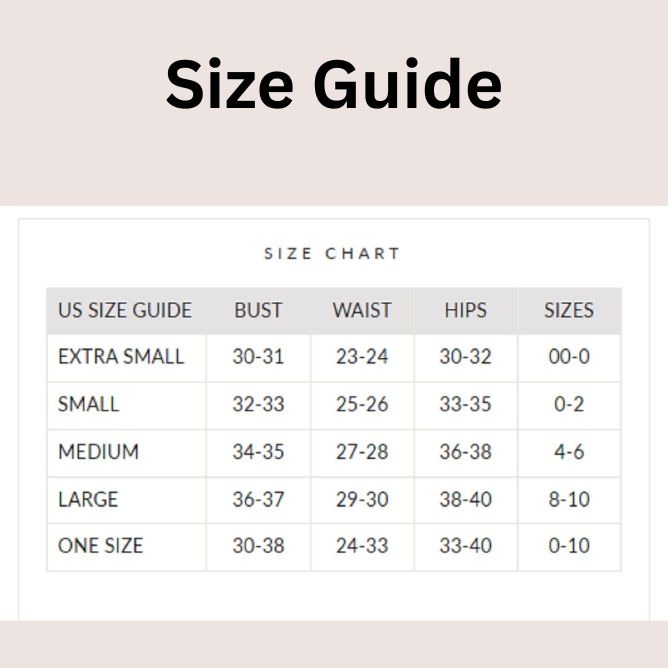Viewport: 668px width, 668px height.
Task: Click the 8-10 sizes cell
Action: [x=569, y=498]
